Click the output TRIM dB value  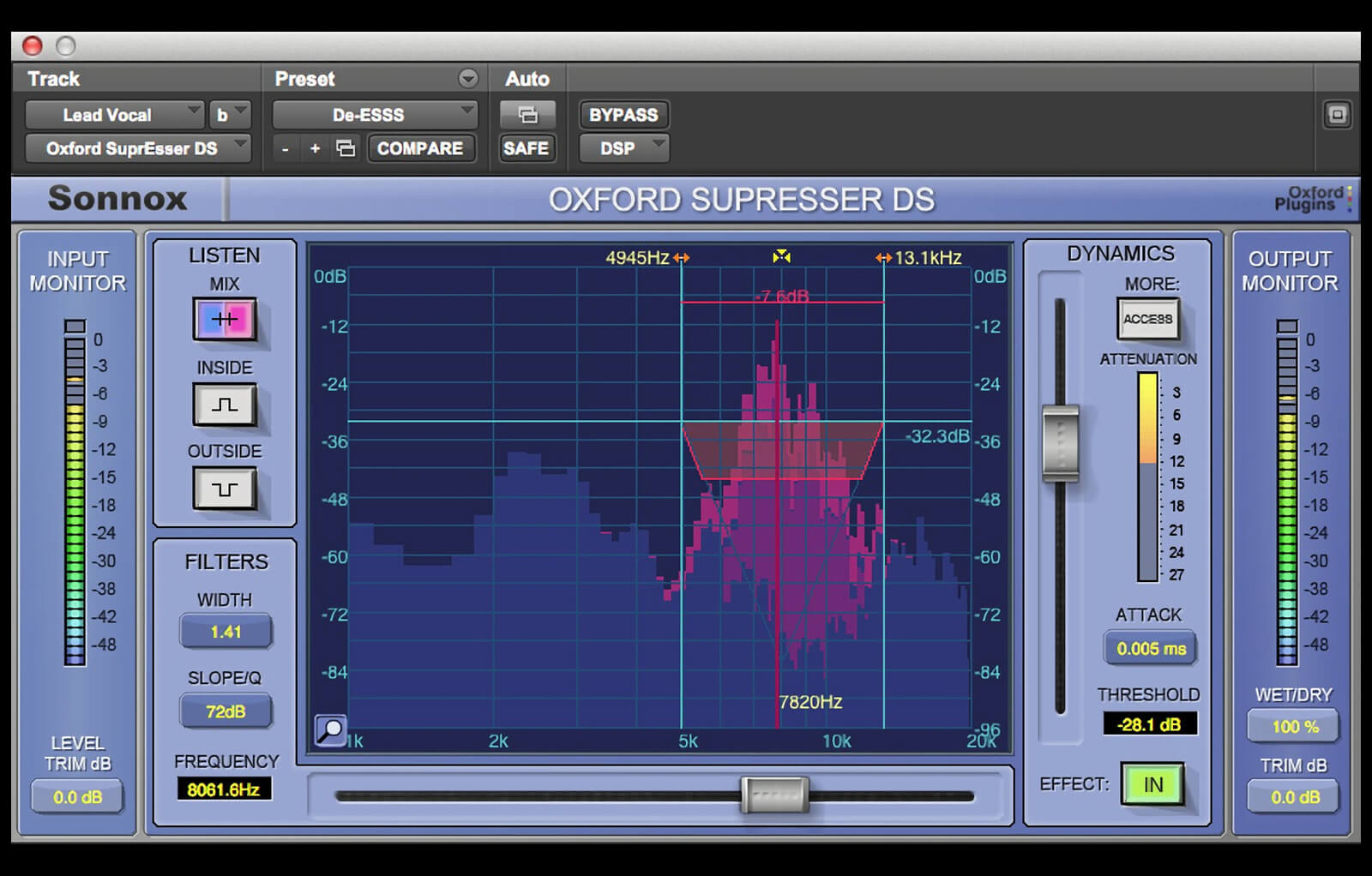tap(1294, 797)
